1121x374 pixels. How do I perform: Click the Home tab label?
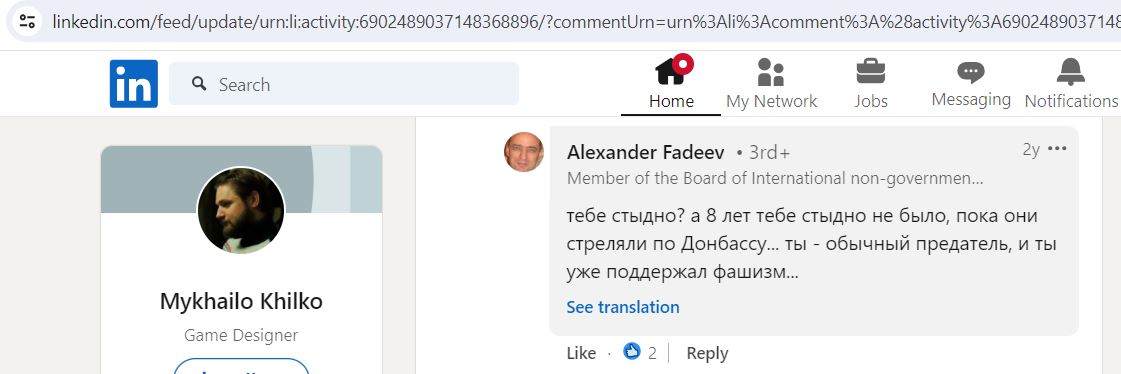click(x=671, y=101)
